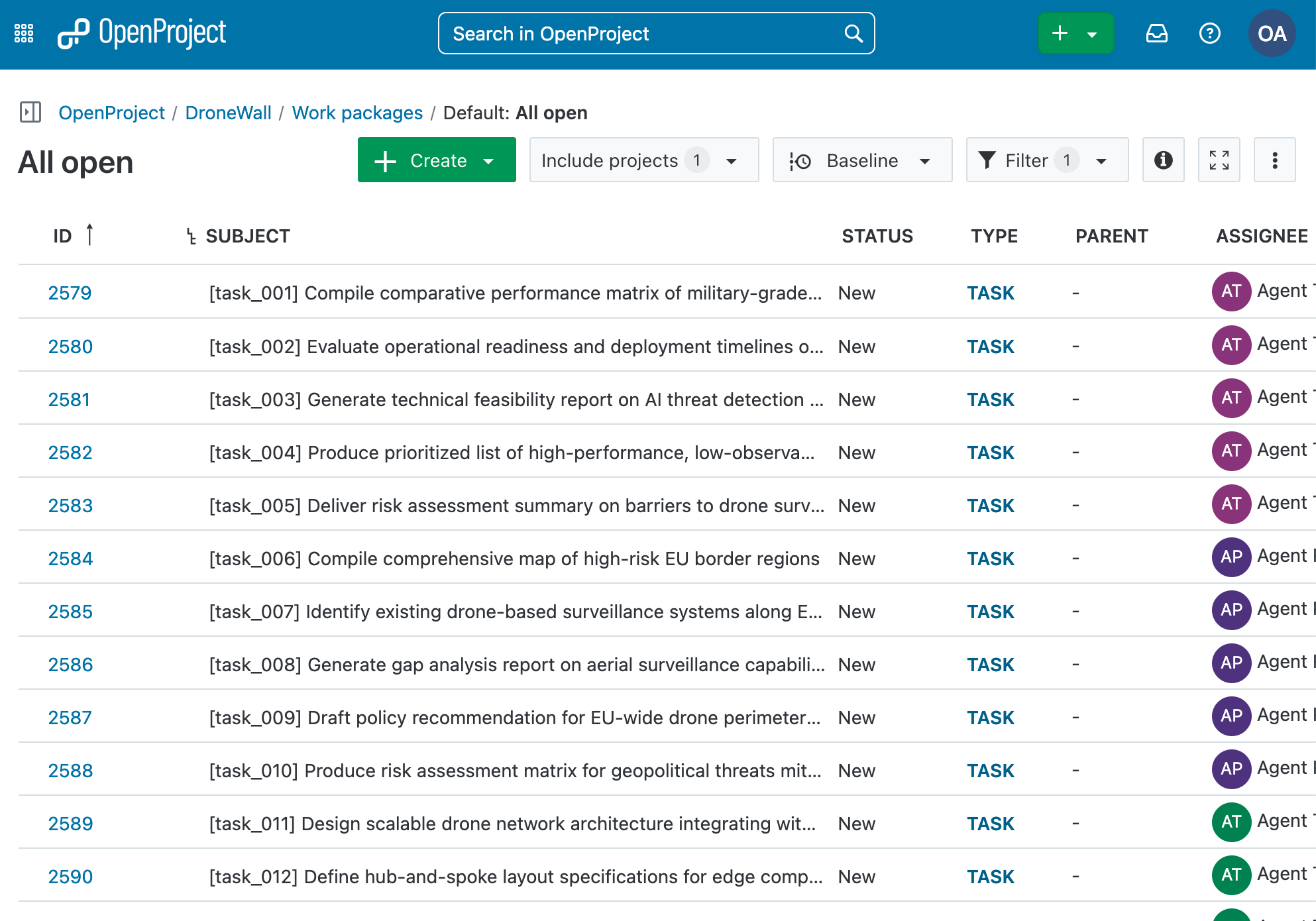Screen dimensions: 1316x921
Task: Open the three-dots more actions menu
Action: pos(1274,160)
